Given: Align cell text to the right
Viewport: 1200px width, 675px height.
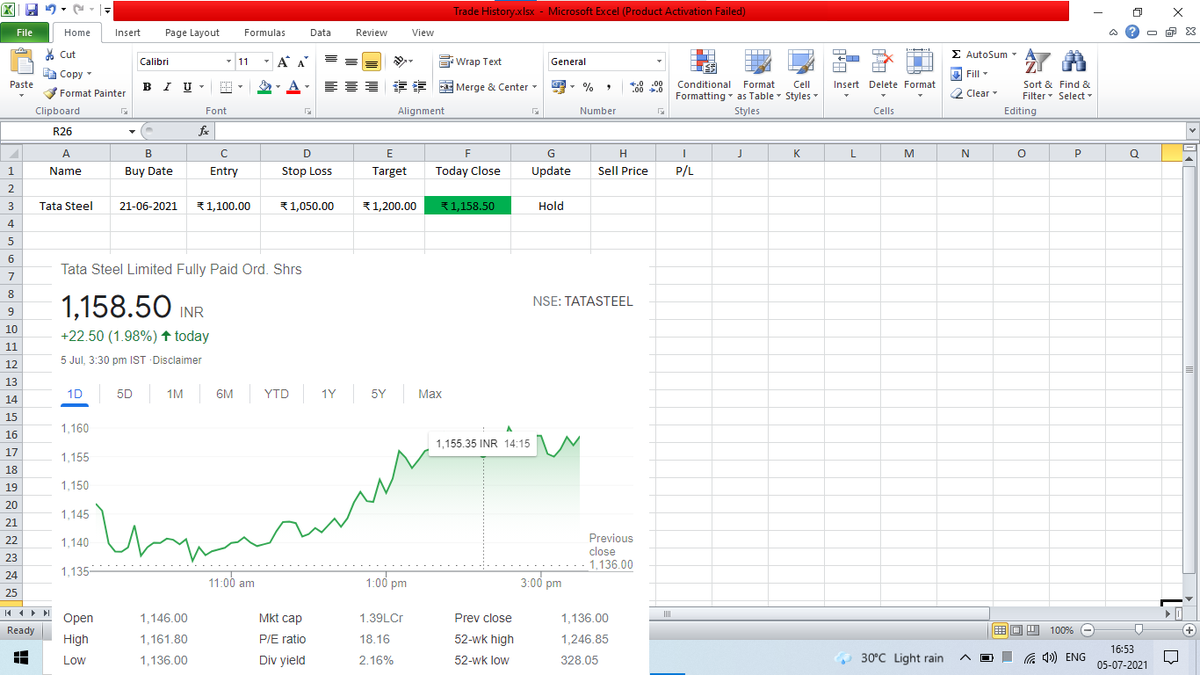Looking at the screenshot, I should point(370,87).
